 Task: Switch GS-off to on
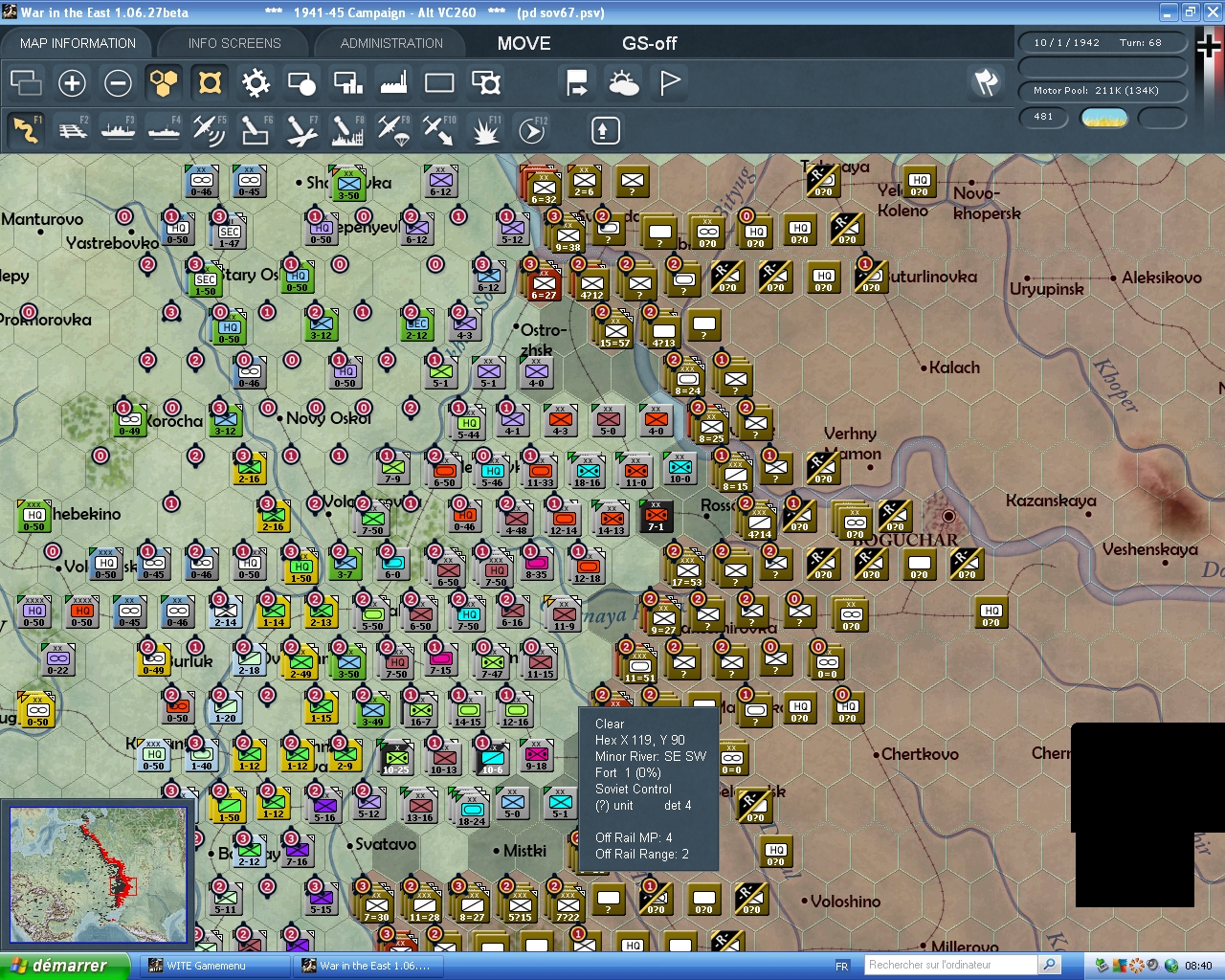(649, 43)
